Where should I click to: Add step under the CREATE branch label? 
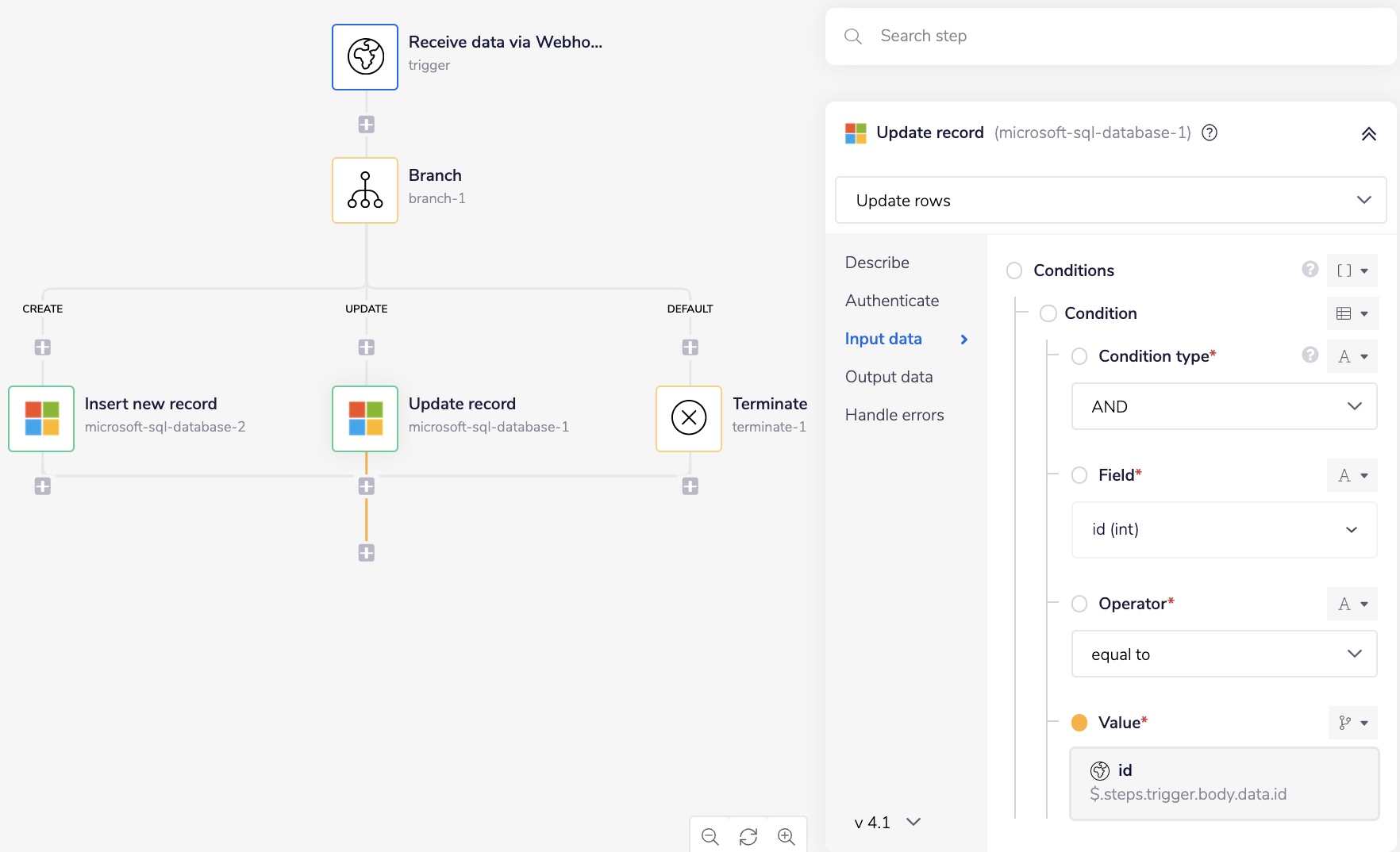[x=43, y=347]
